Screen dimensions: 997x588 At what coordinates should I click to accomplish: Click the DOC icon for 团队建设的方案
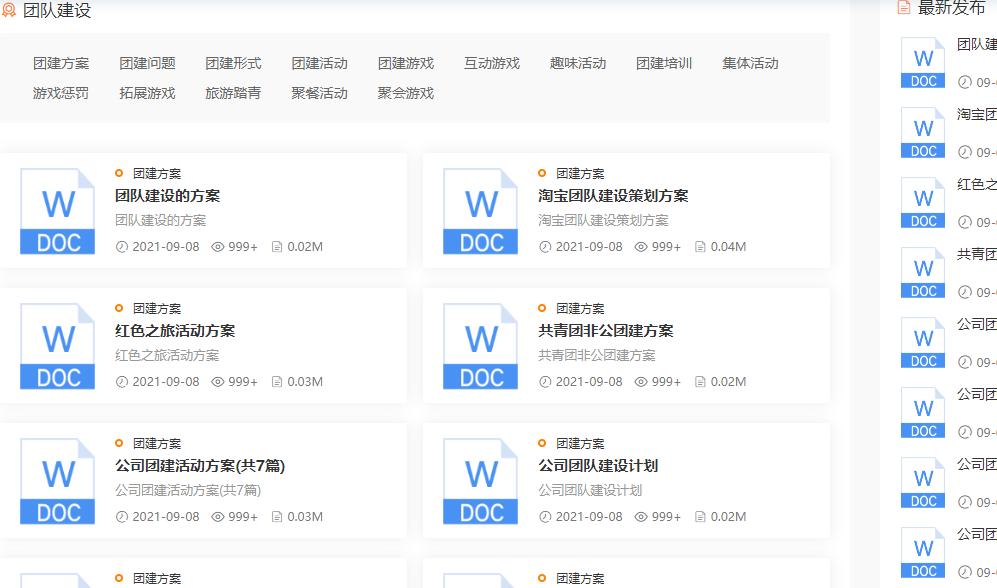click(56, 210)
